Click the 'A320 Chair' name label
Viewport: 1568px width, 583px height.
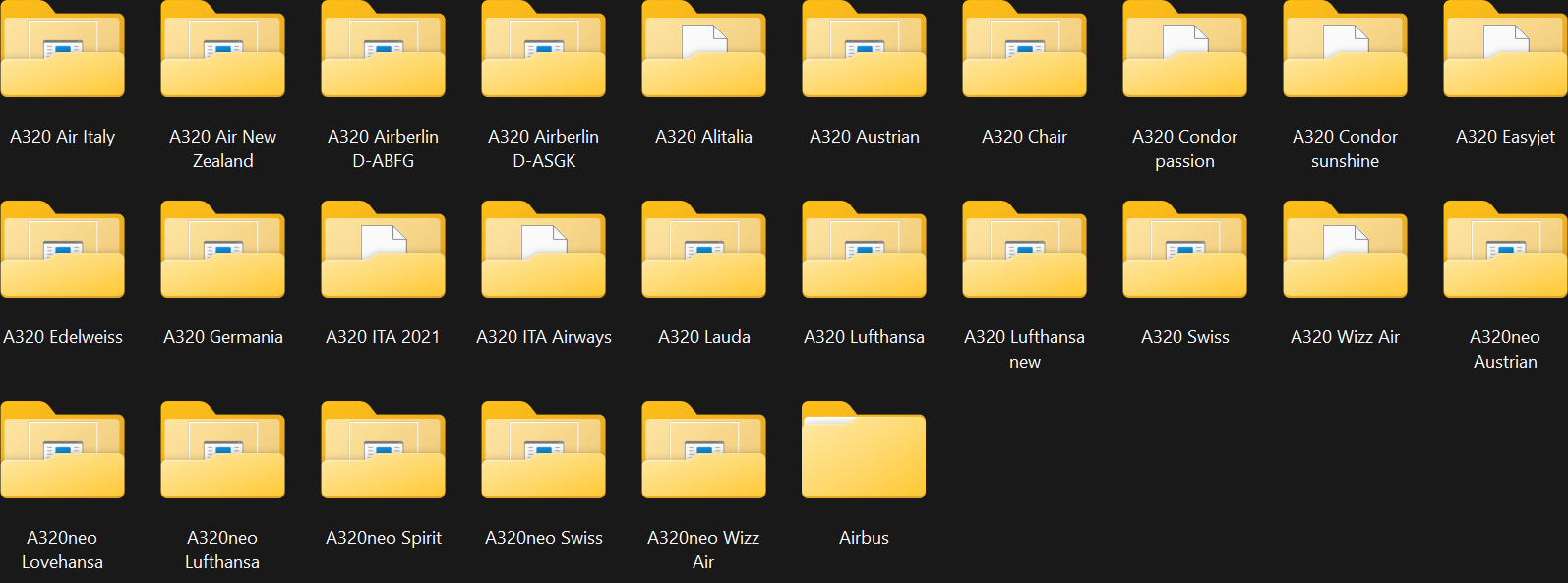[1025, 137]
